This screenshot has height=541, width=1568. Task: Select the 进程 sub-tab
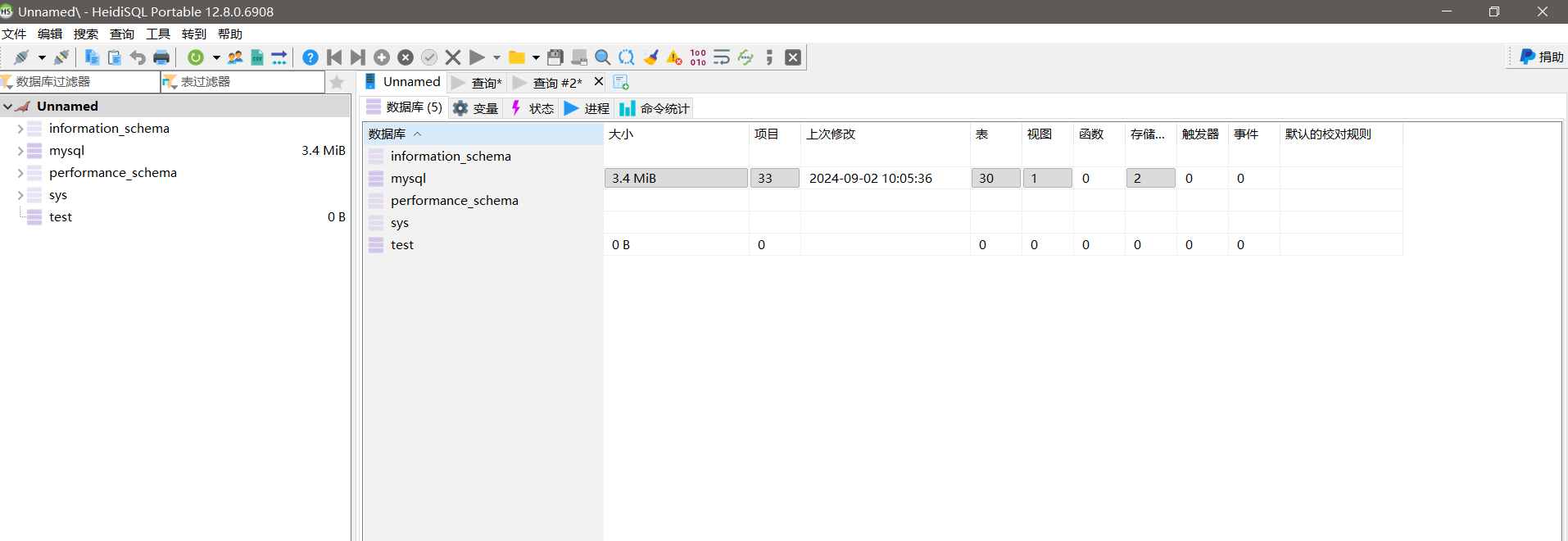587,108
